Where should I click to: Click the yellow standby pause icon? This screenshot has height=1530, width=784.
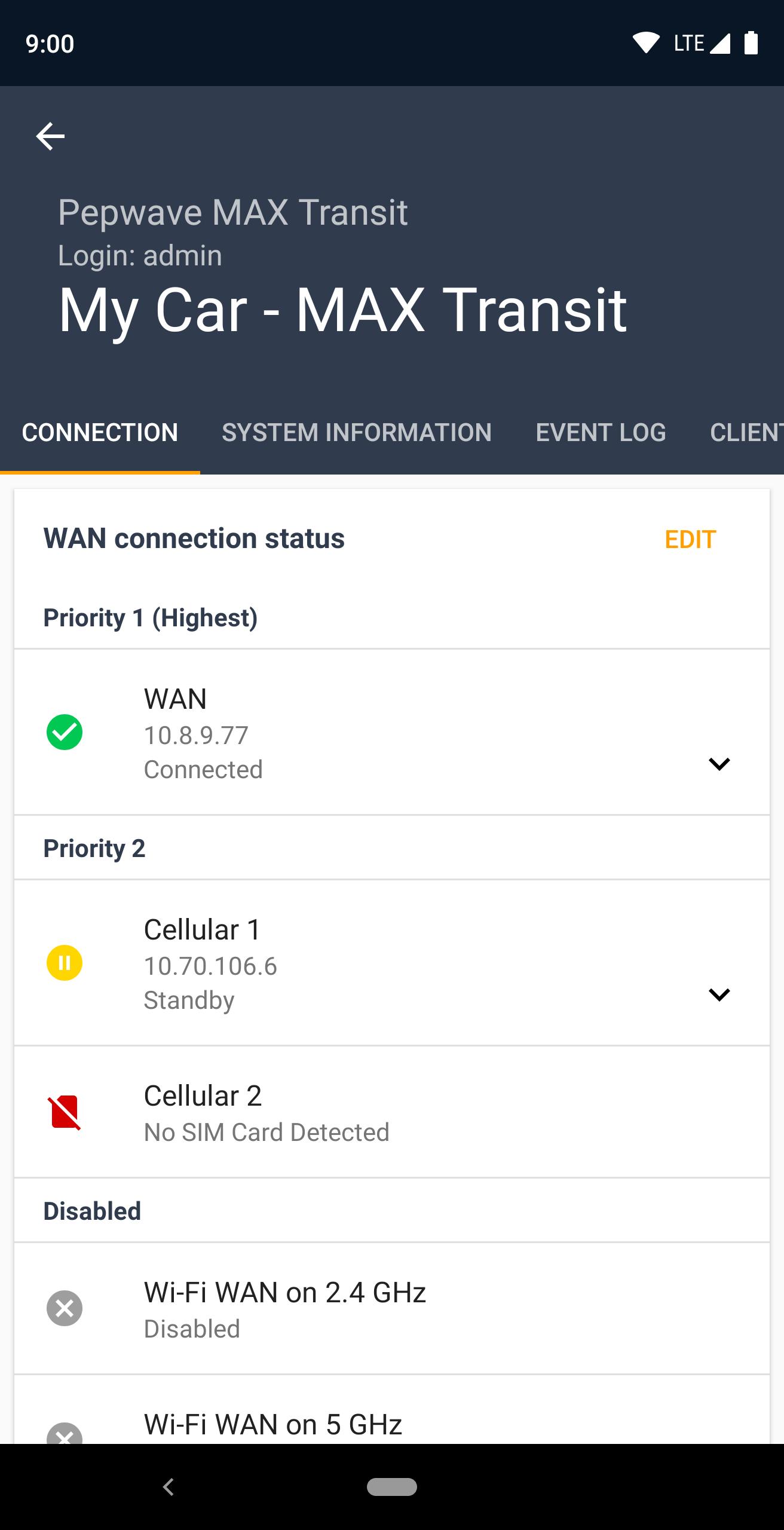coord(65,963)
